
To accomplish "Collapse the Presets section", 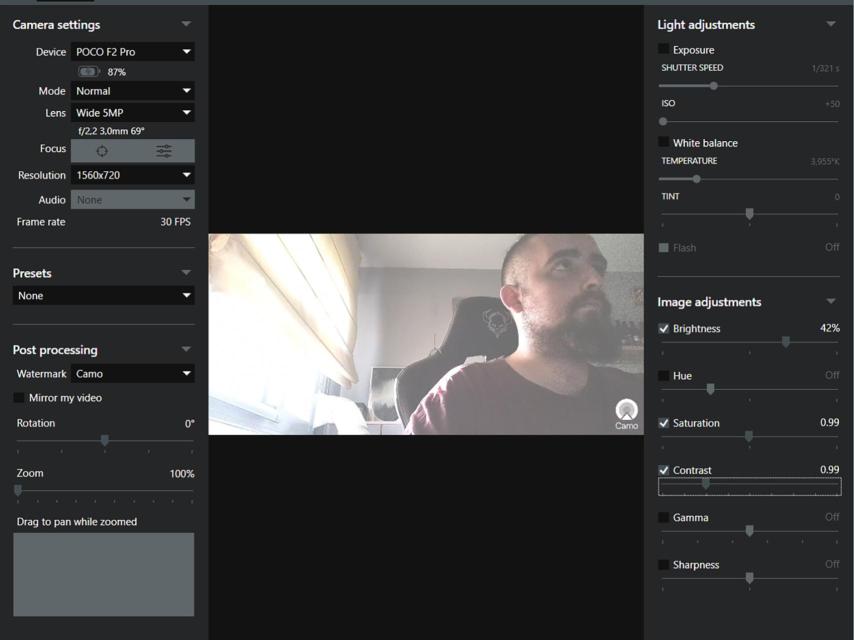I will (x=186, y=272).
